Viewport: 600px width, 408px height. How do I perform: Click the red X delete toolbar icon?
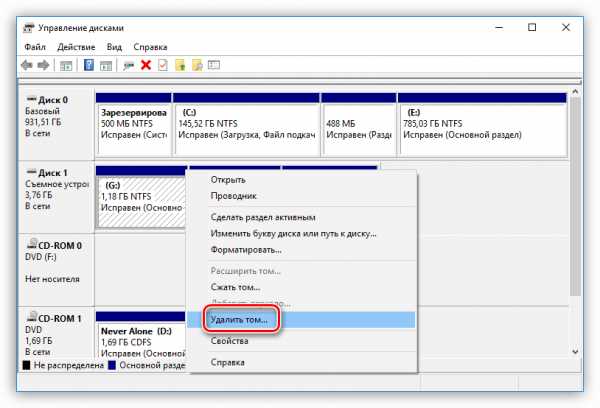146,65
